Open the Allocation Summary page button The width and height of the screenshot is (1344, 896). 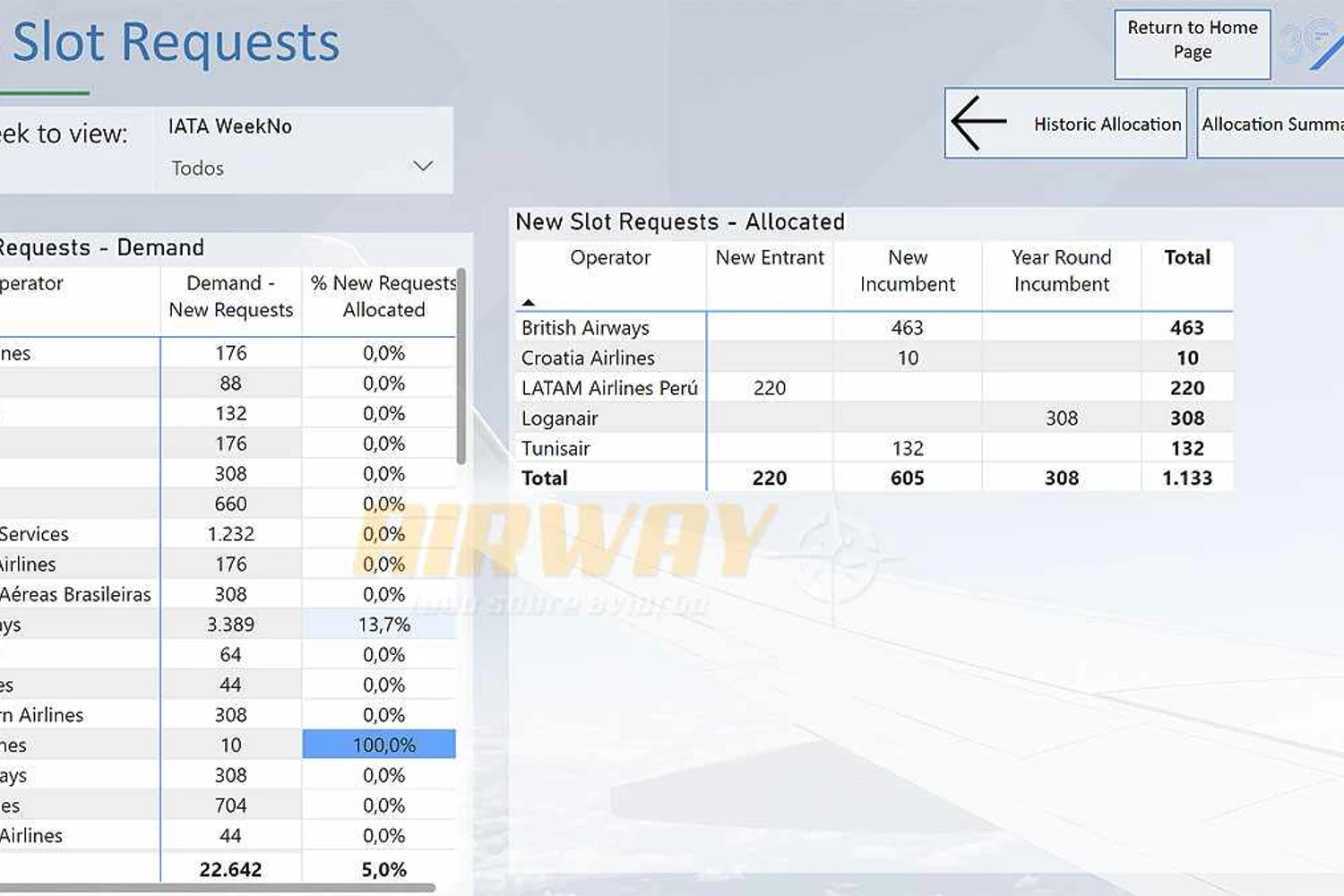click(x=1271, y=123)
